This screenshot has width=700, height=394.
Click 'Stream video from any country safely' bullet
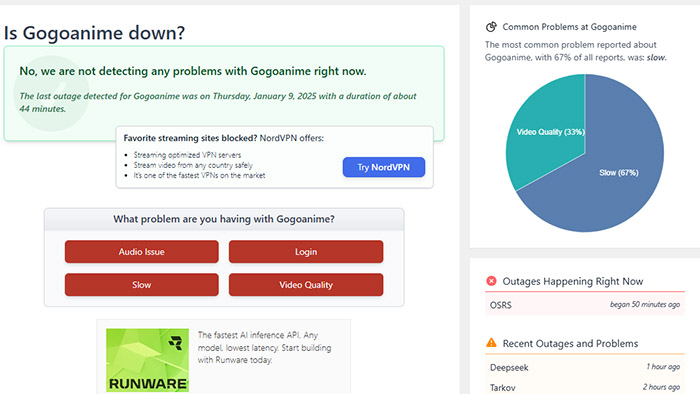coord(193,165)
